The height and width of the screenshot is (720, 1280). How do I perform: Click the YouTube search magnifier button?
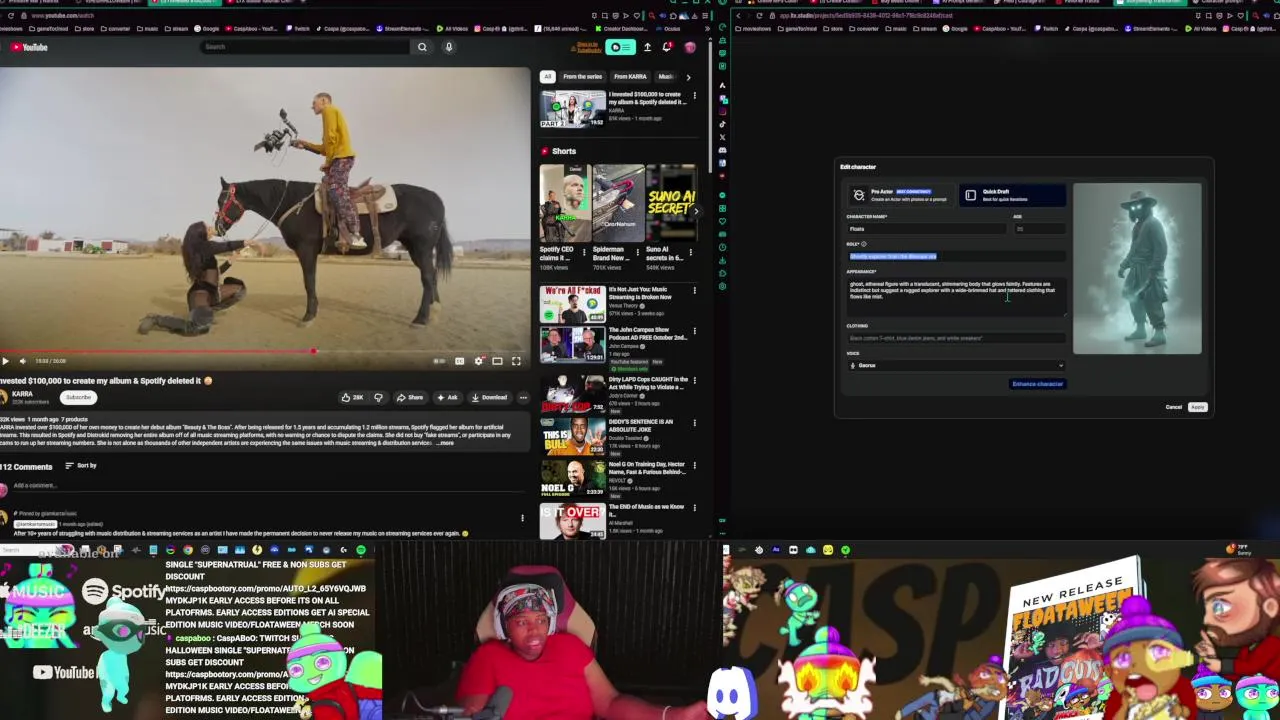coord(422,47)
